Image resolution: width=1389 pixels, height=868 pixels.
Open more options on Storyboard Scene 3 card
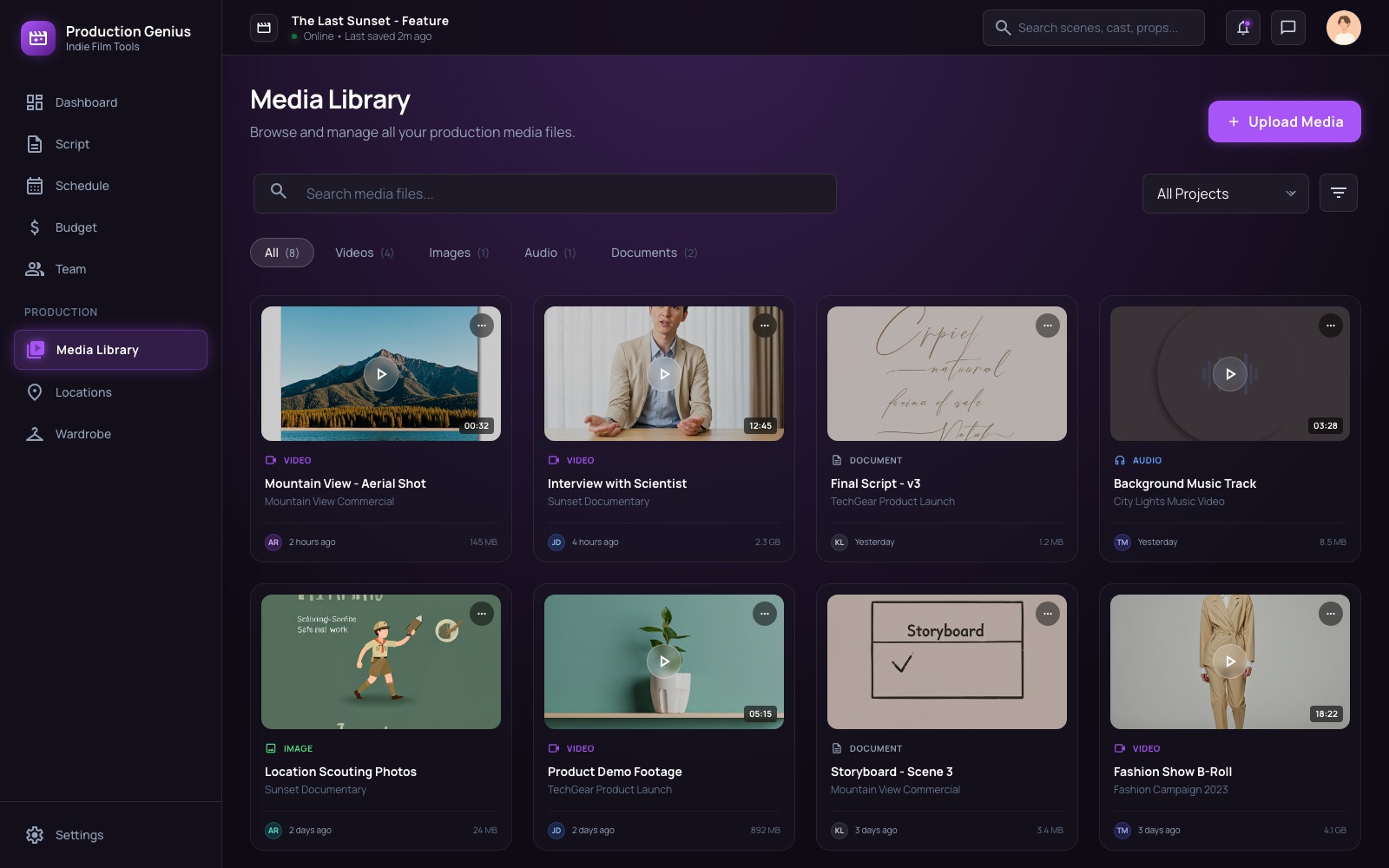point(1048,614)
